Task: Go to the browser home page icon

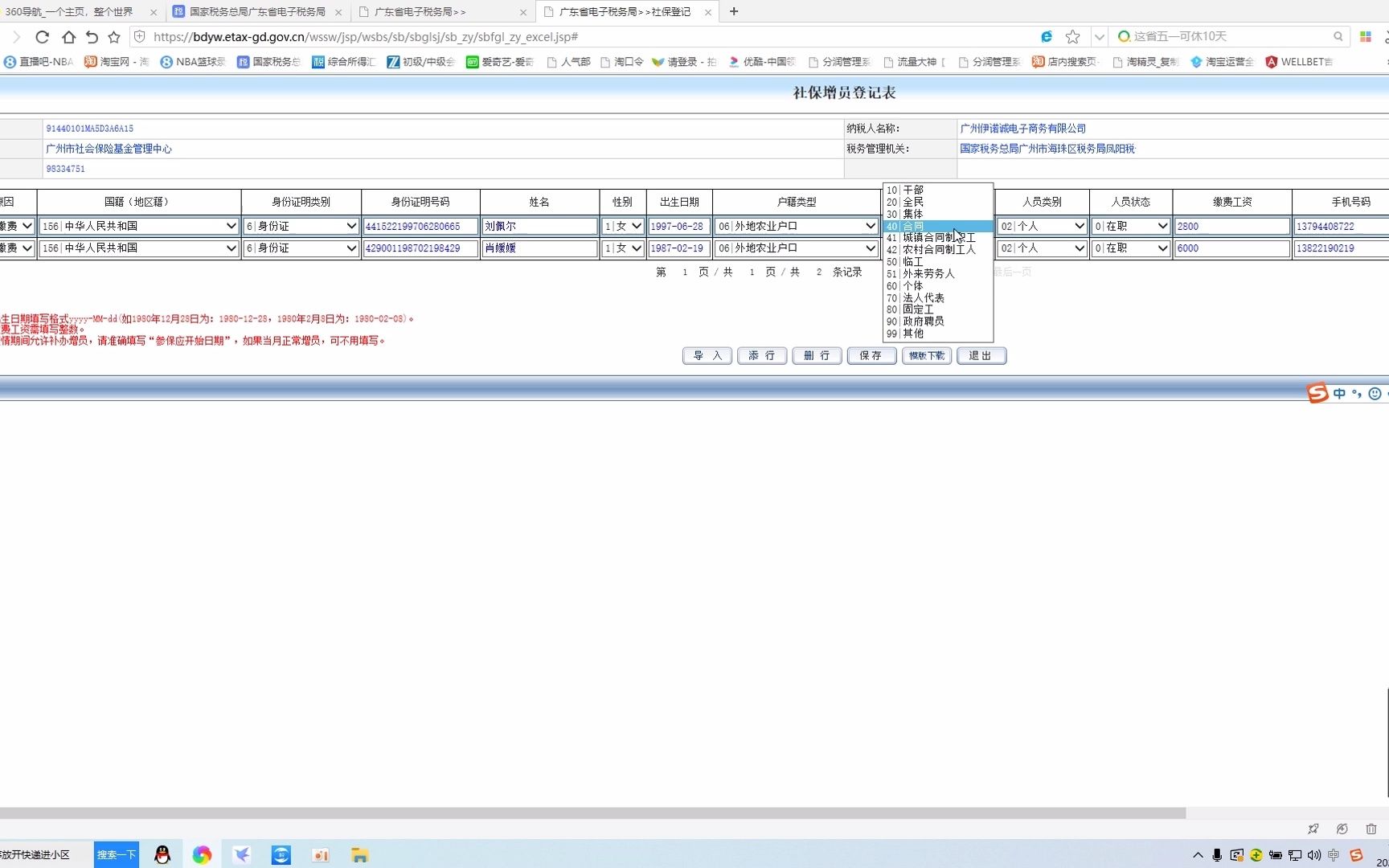Action: (x=68, y=37)
